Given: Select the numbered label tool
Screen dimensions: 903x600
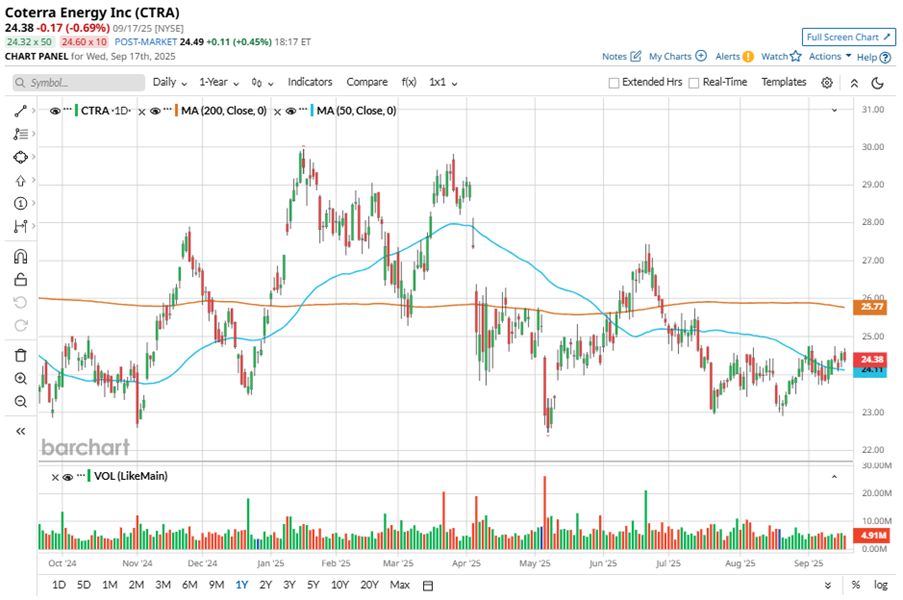Looking at the screenshot, I should click(x=21, y=203).
